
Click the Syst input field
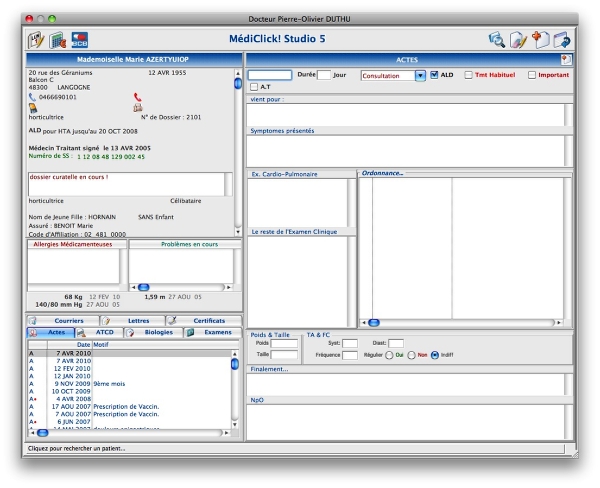pos(350,343)
